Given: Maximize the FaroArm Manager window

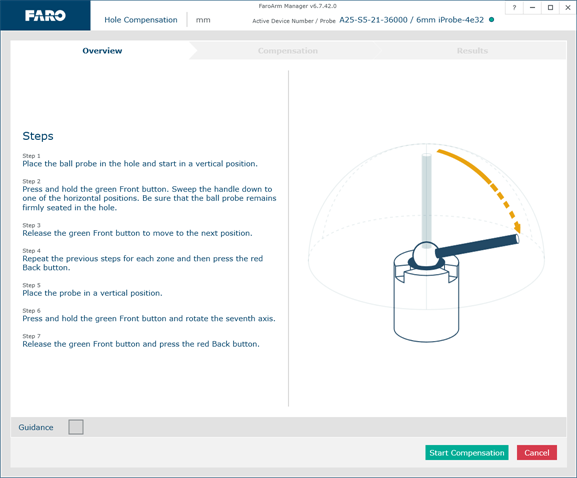Looking at the screenshot, I should (550, 8).
